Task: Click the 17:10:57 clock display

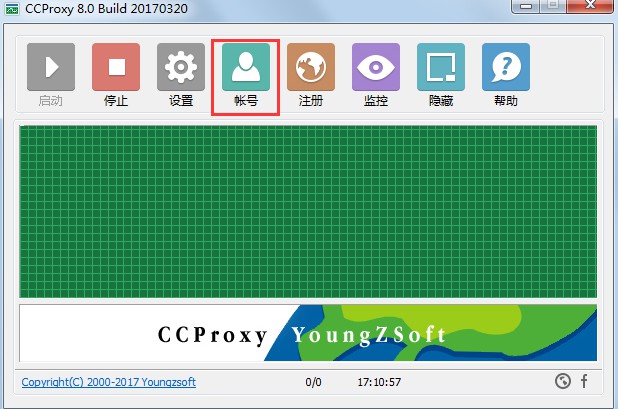Action: click(x=379, y=382)
